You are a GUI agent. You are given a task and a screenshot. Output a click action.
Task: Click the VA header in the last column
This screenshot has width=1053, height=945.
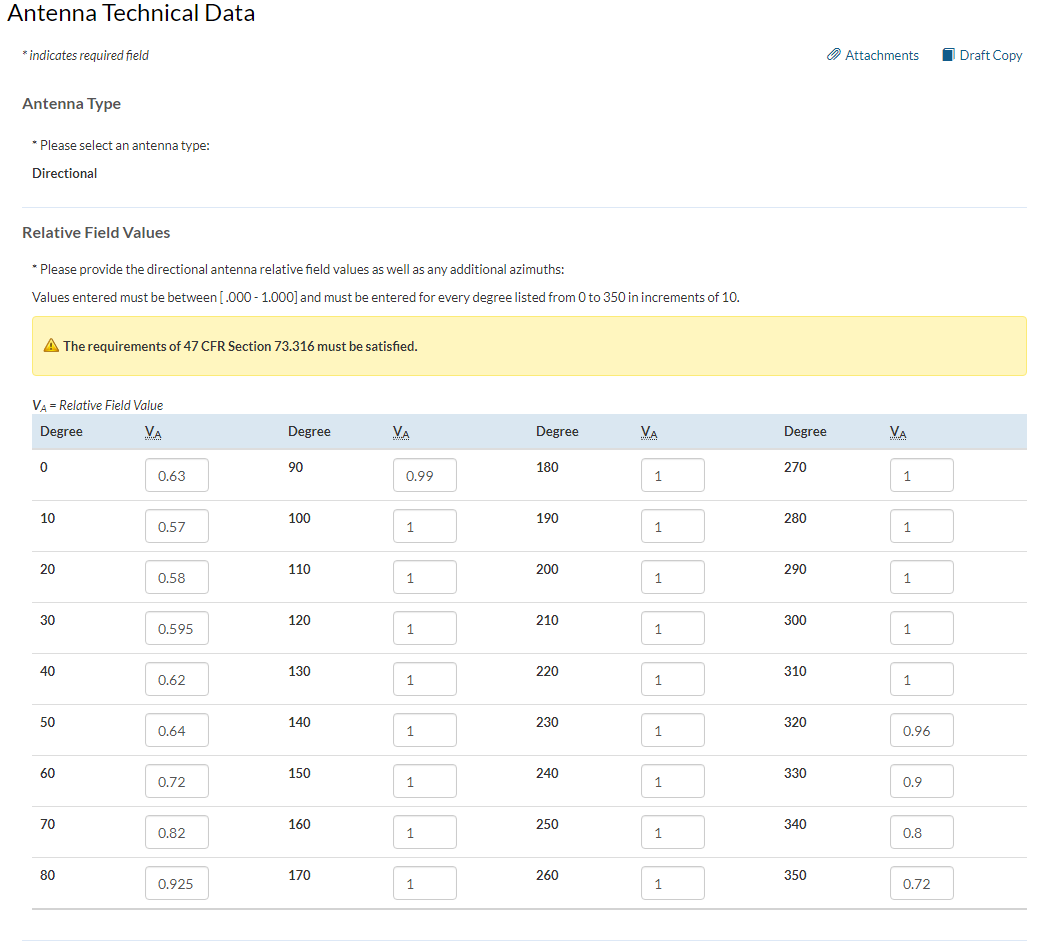pos(898,432)
